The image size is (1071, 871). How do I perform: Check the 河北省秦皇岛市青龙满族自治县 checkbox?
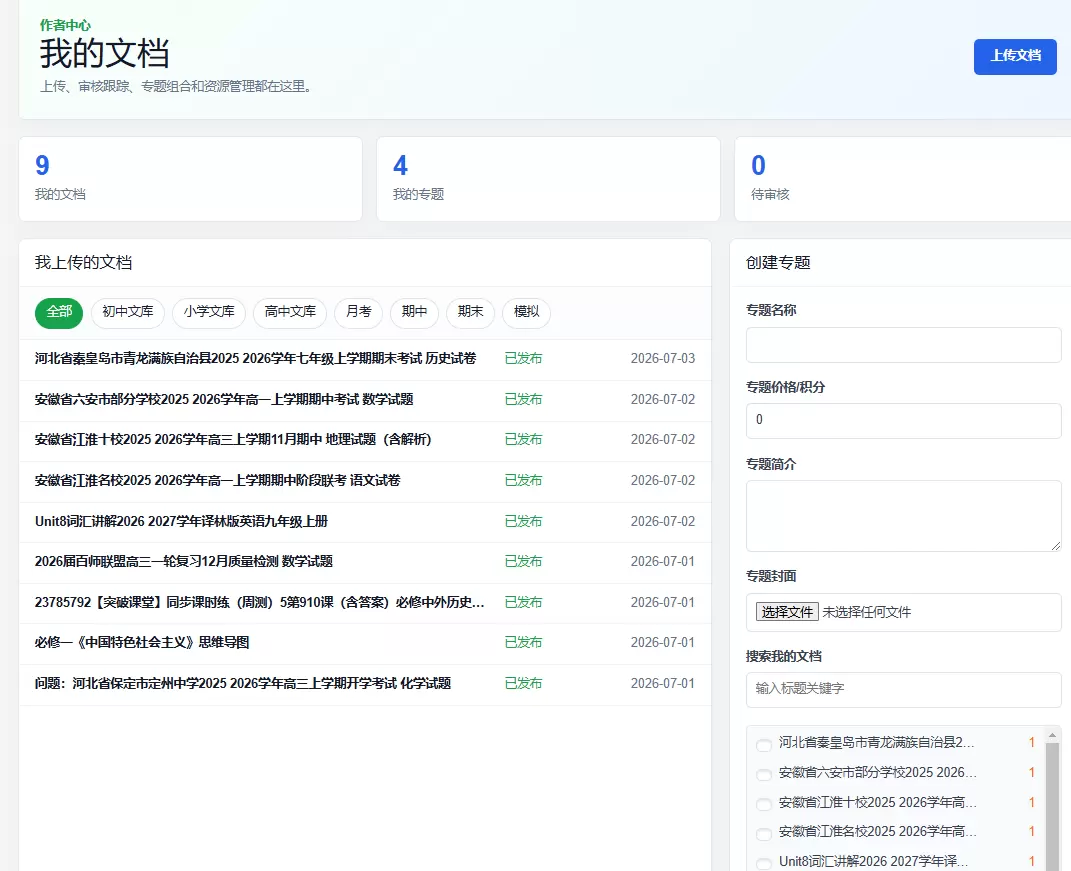click(x=764, y=745)
